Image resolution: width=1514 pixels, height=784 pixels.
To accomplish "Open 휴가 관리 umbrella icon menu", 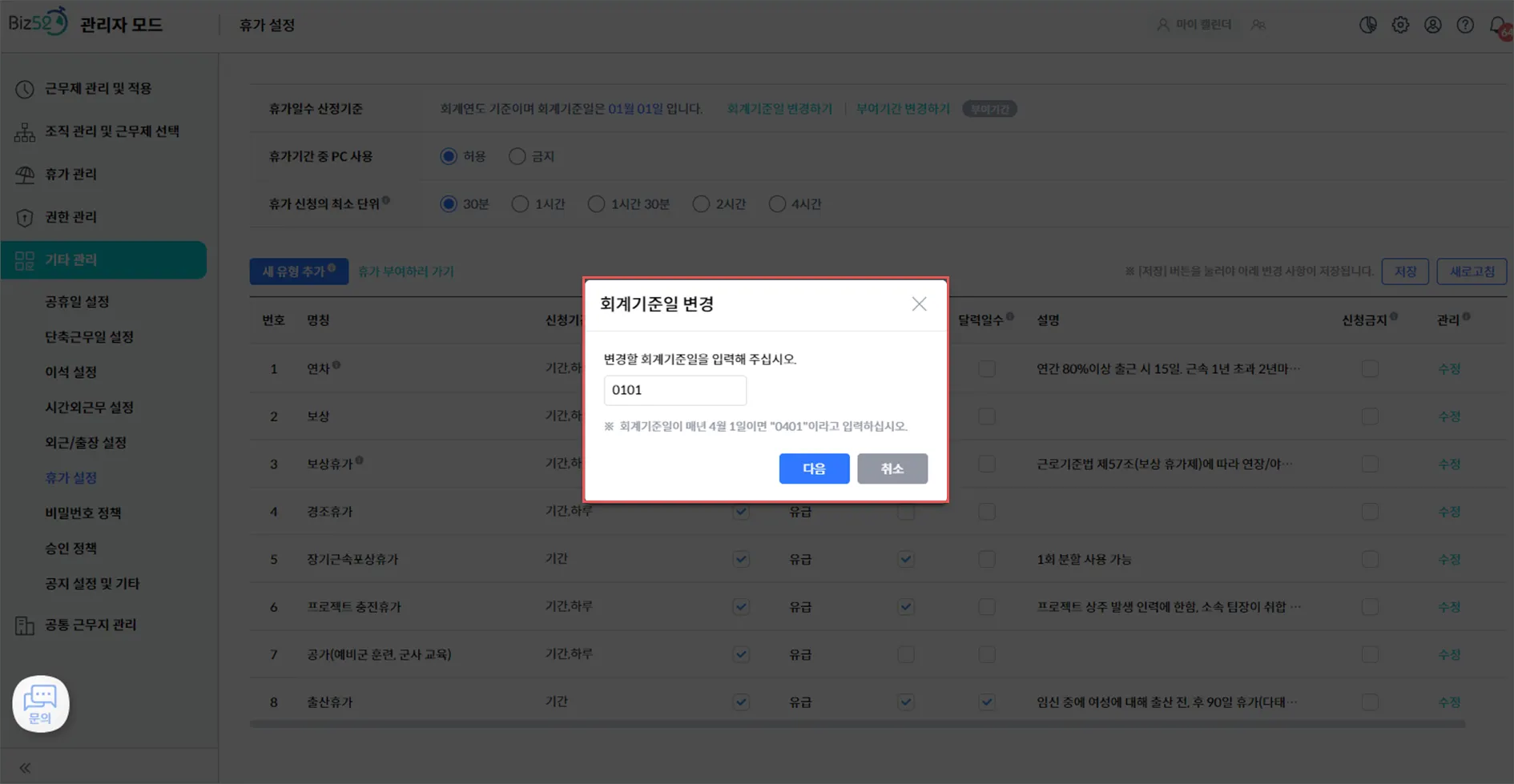I will [25, 175].
